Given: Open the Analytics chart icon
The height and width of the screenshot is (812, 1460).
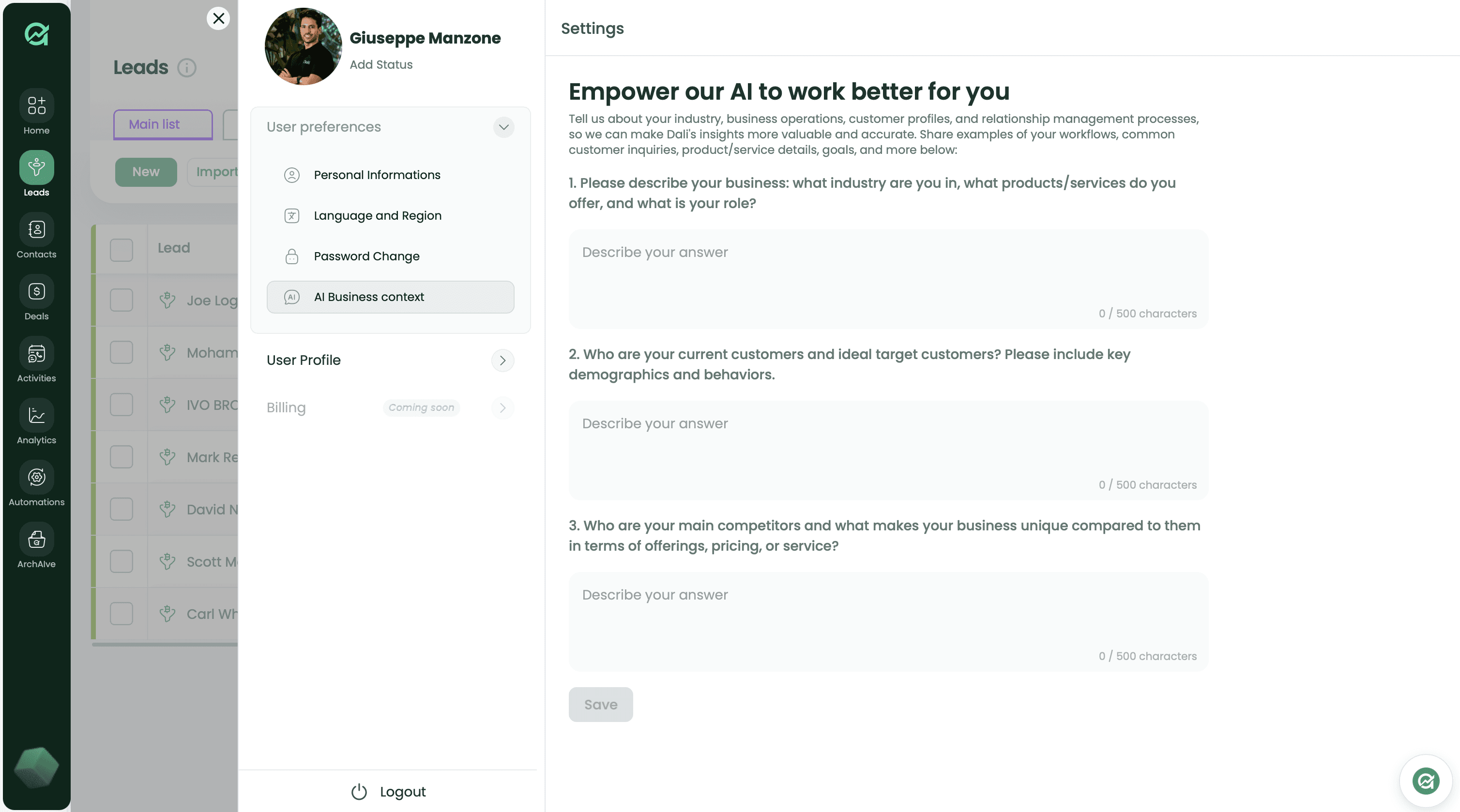Looking at the screenshot, I should 36,415.
